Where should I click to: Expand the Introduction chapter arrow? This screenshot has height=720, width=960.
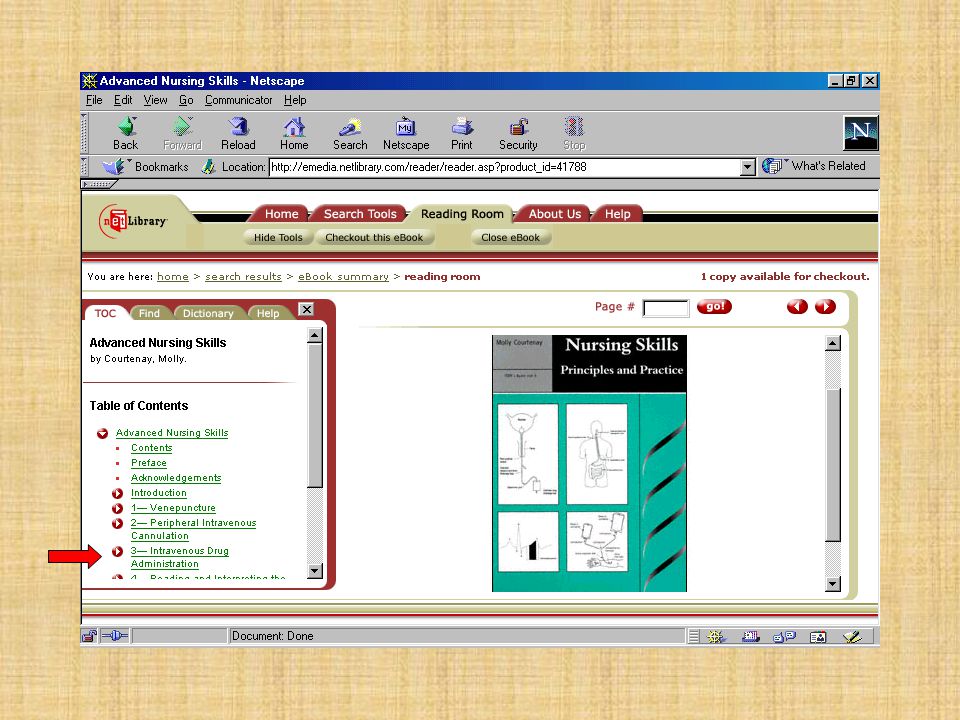click(118, 493)
